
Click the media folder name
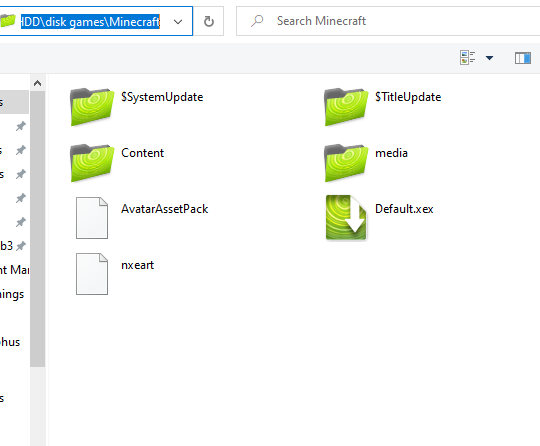click(391, 153)
